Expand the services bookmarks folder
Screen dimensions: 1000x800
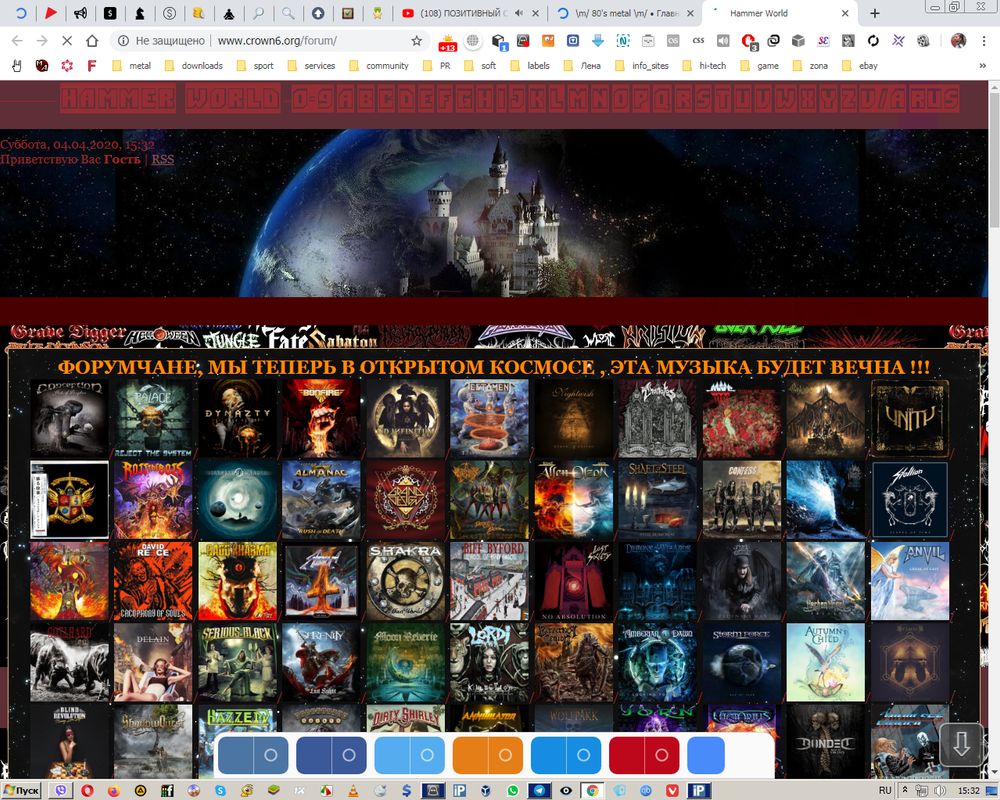tap(311, 66)
